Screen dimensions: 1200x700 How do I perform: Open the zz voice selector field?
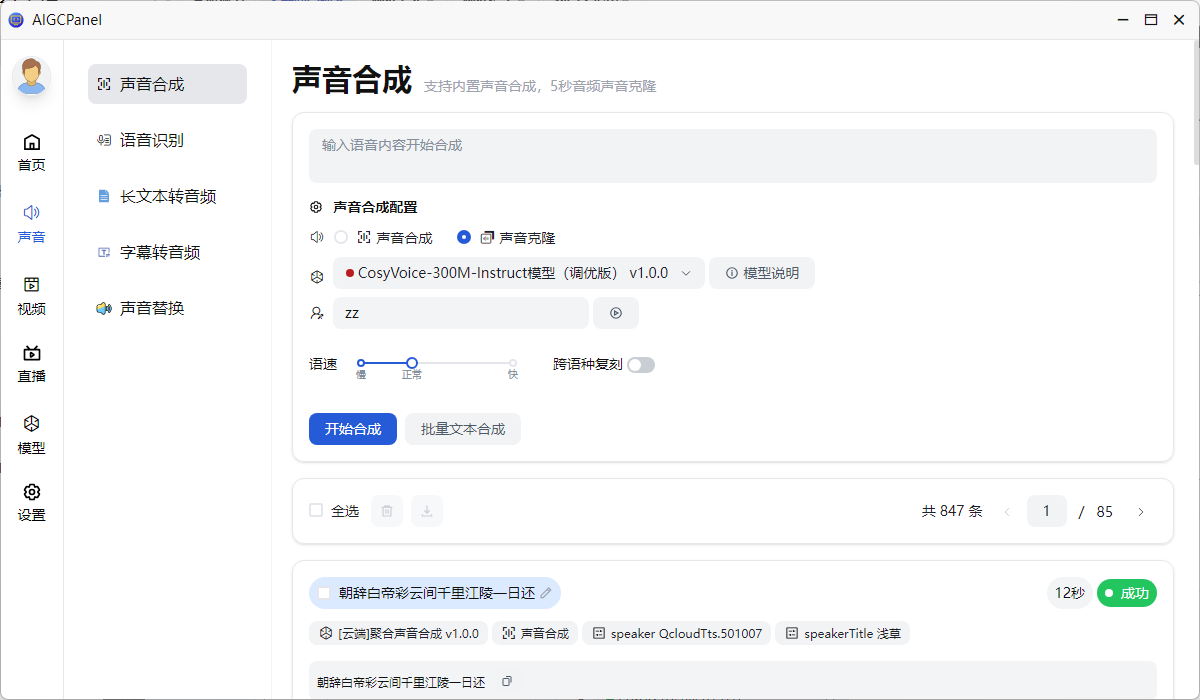(x=461, y=313)
